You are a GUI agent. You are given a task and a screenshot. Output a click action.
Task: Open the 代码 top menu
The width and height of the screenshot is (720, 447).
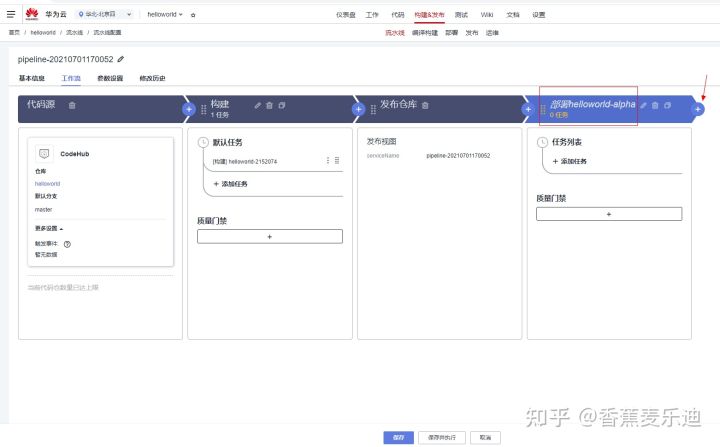[x=398, y=15]
